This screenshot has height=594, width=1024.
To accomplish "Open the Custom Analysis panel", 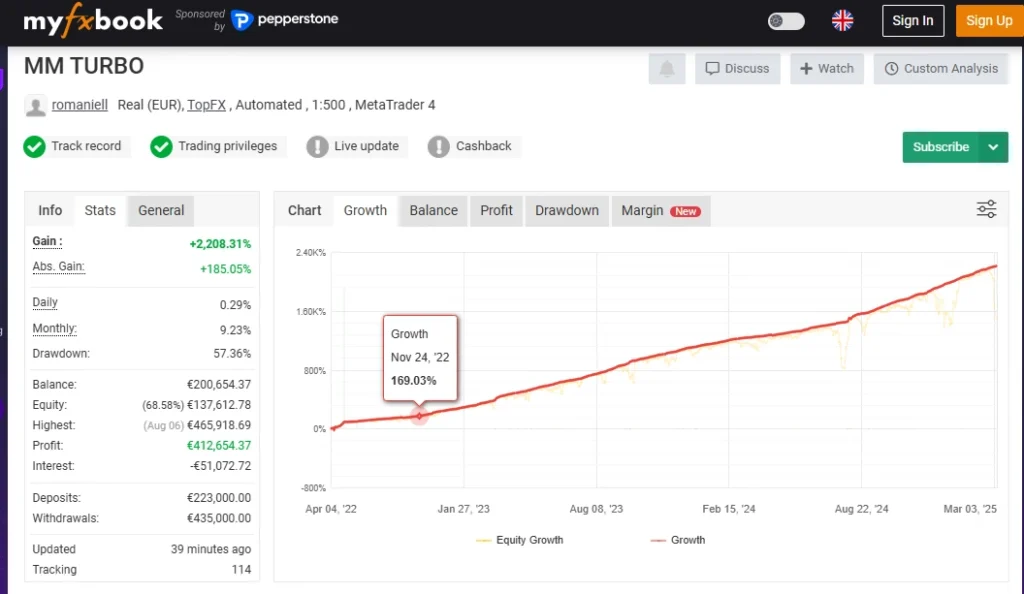I will (x=941, y=69).
